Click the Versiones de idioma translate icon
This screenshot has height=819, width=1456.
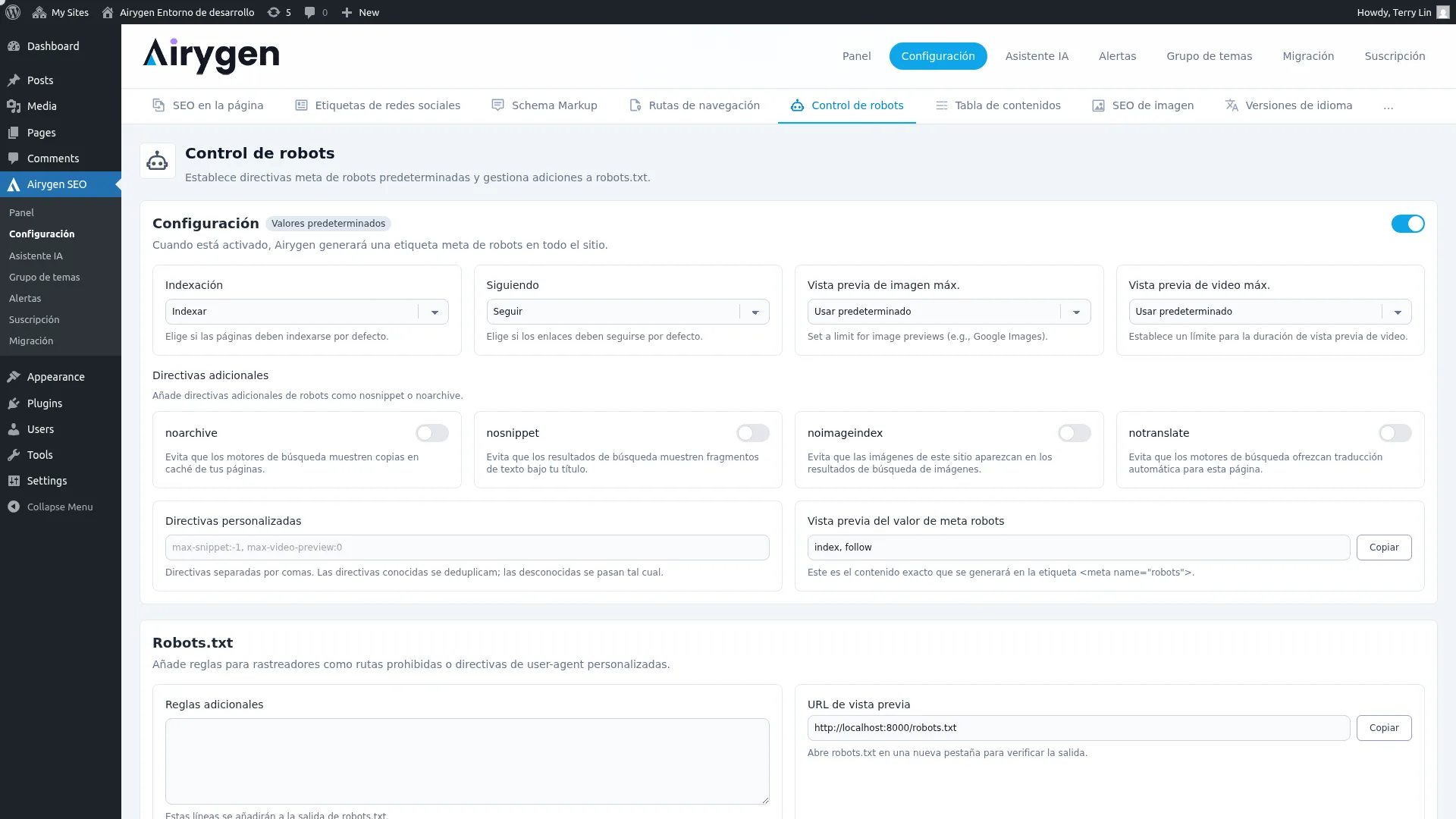click(1232, 105)
